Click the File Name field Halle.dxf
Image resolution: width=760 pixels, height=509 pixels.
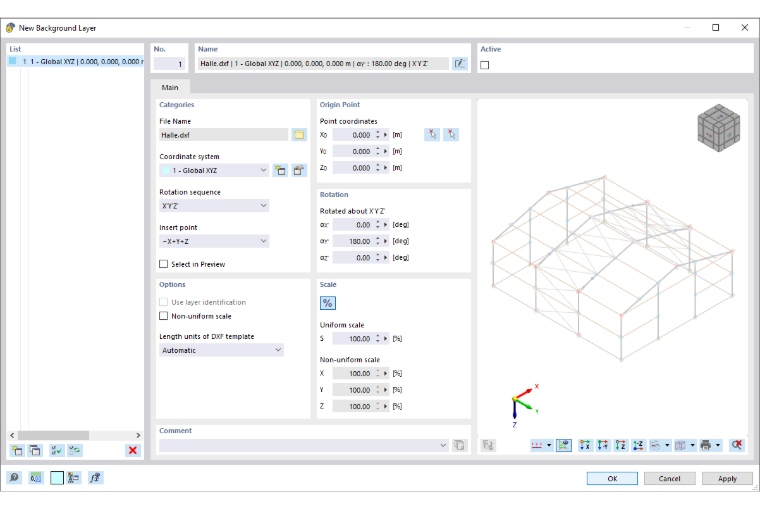[x=223, y=135]
